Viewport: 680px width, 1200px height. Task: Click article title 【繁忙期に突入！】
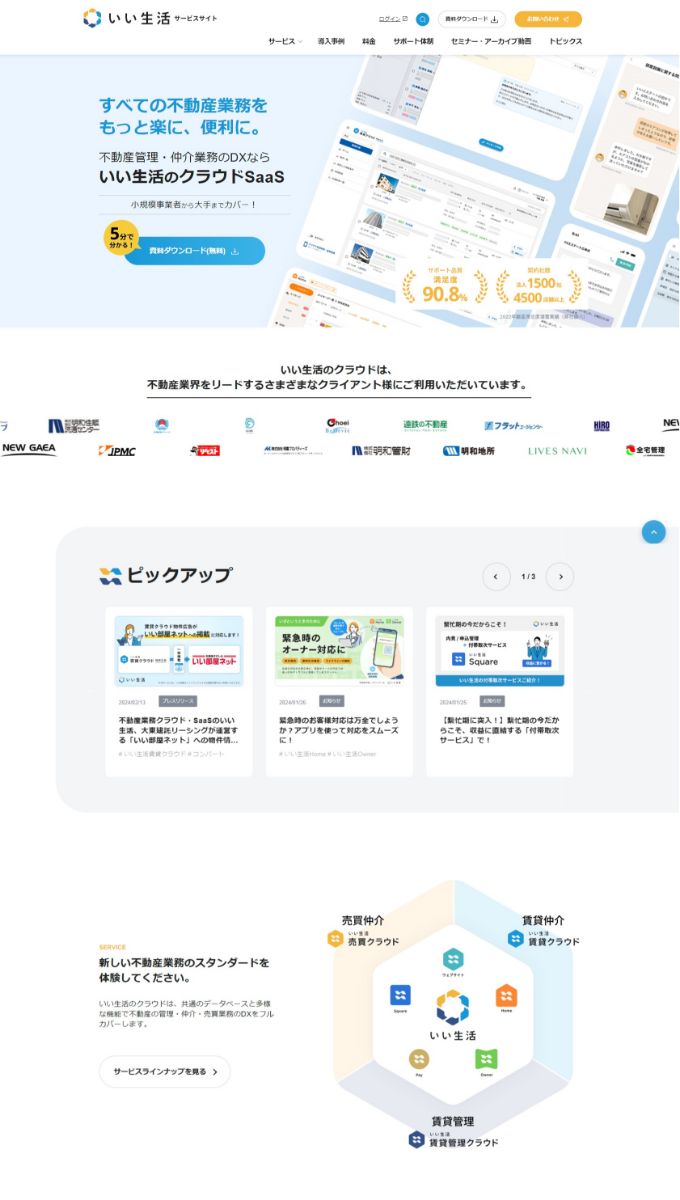click(x=499, y=730)
